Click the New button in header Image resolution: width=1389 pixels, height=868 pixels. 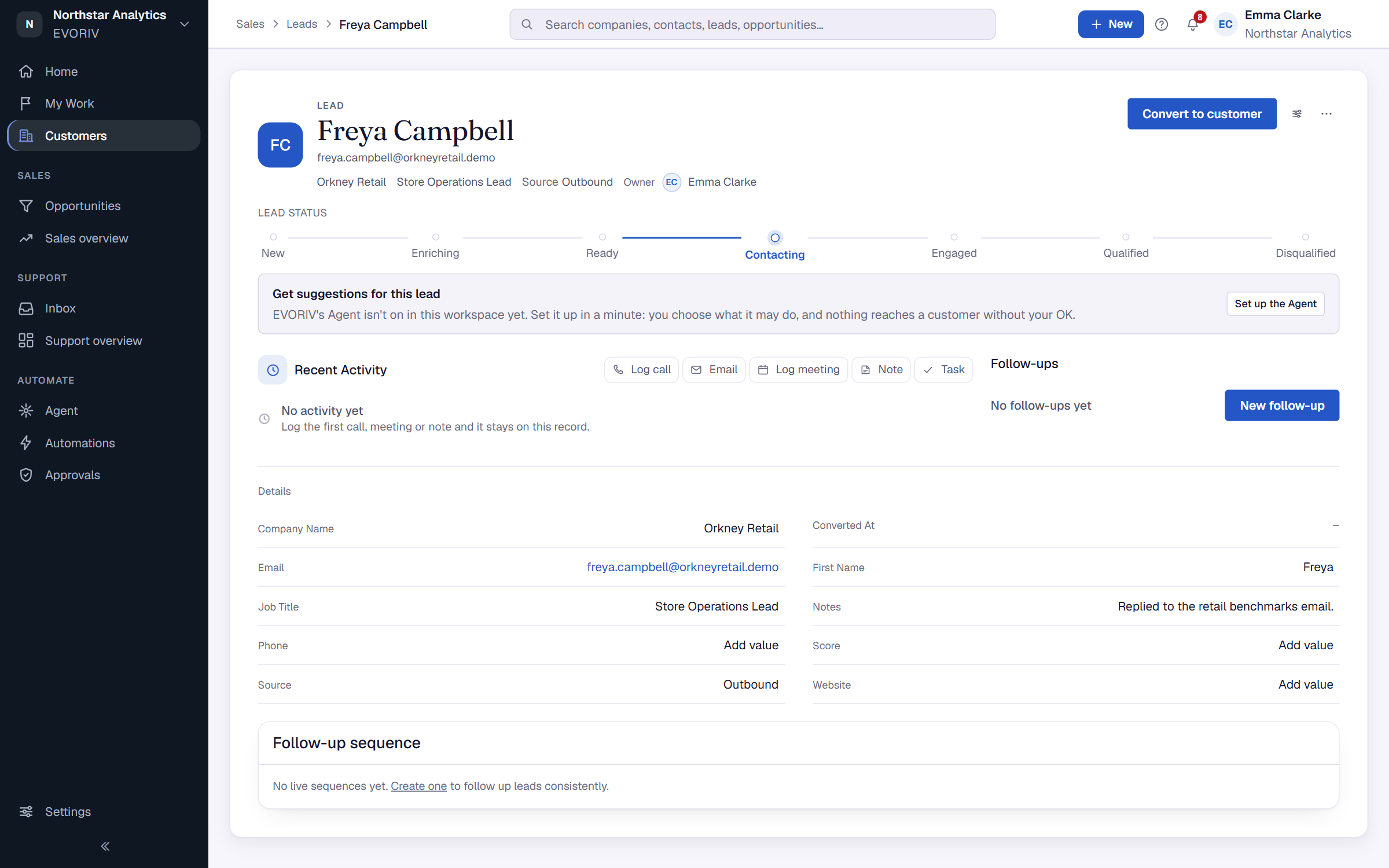1111,24
